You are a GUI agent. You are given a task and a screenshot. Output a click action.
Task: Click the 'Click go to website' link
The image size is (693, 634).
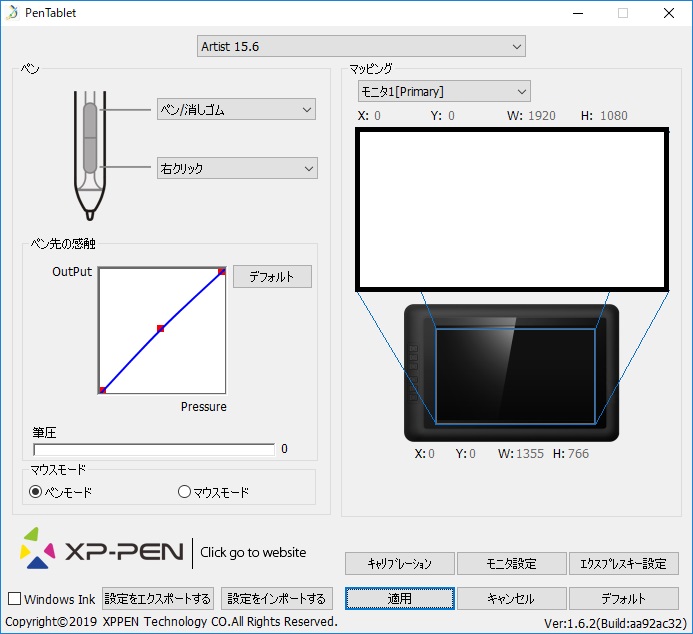tap(253, 552)
